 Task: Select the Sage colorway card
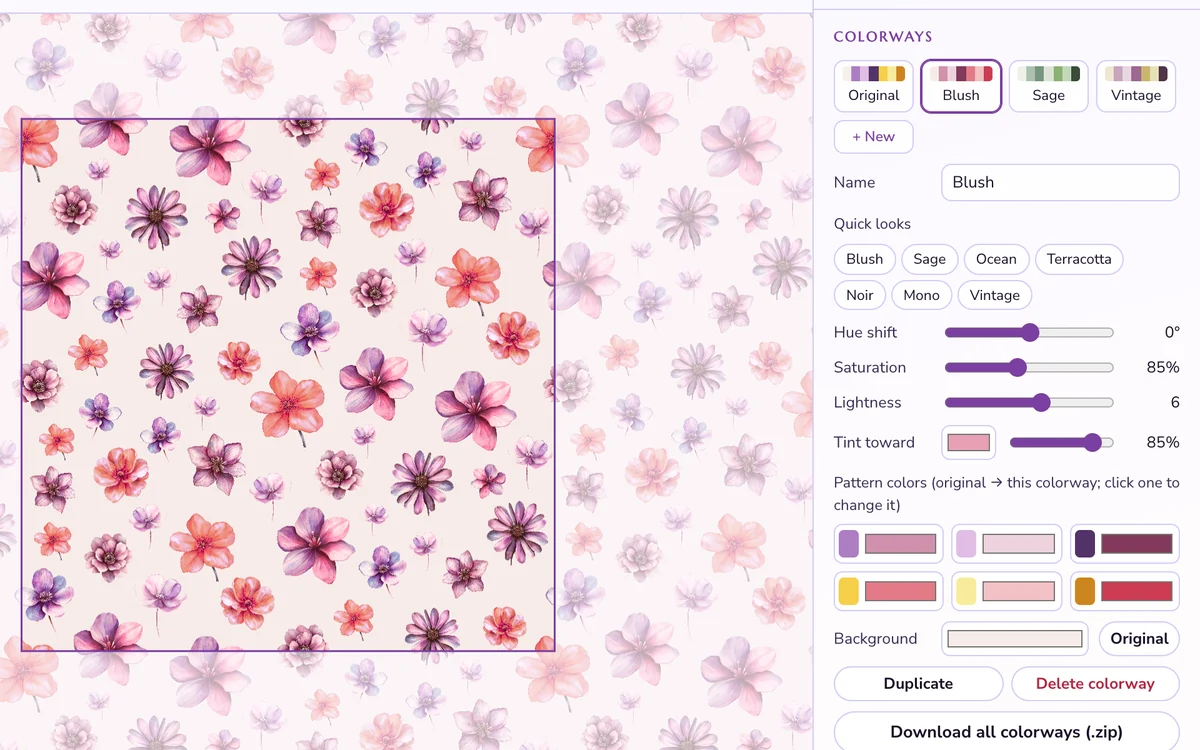click(x=1048, y=86)
